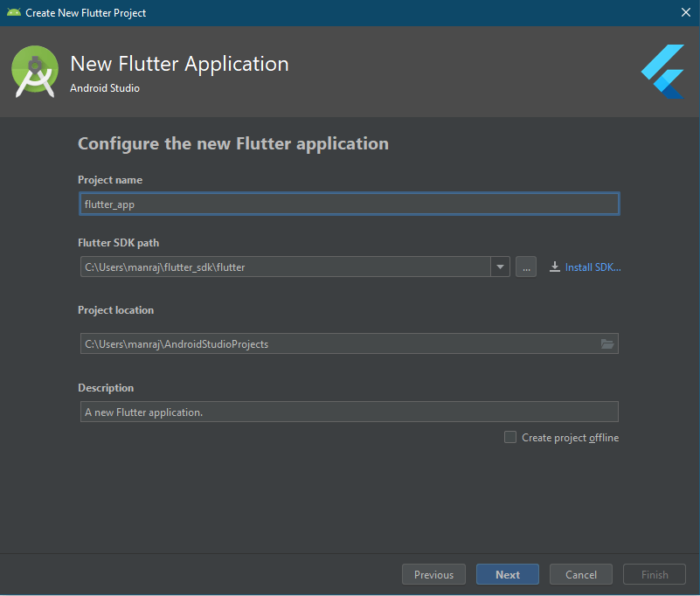Click the heading Configure the new Flutter application
The width and height of the screenshot is (700, 596).
233,144
